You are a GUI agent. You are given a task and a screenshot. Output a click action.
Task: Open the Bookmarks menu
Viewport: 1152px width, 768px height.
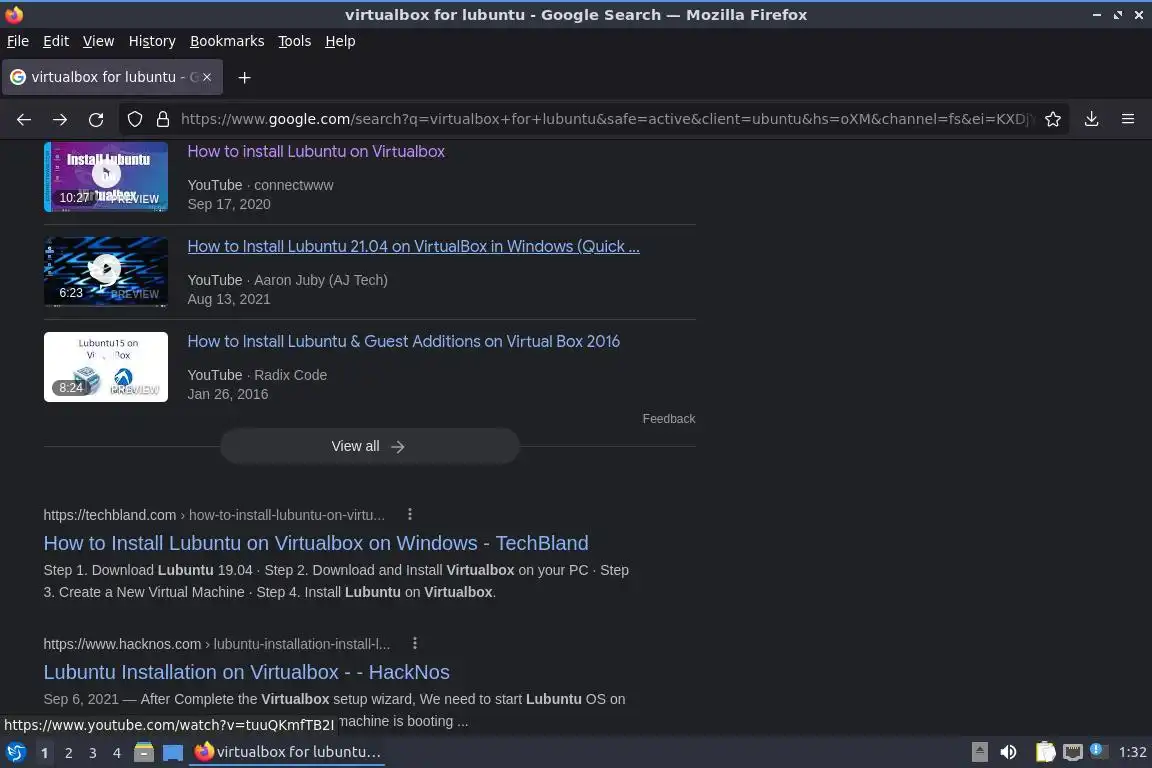pyautogui.click(x=227, y=41)
